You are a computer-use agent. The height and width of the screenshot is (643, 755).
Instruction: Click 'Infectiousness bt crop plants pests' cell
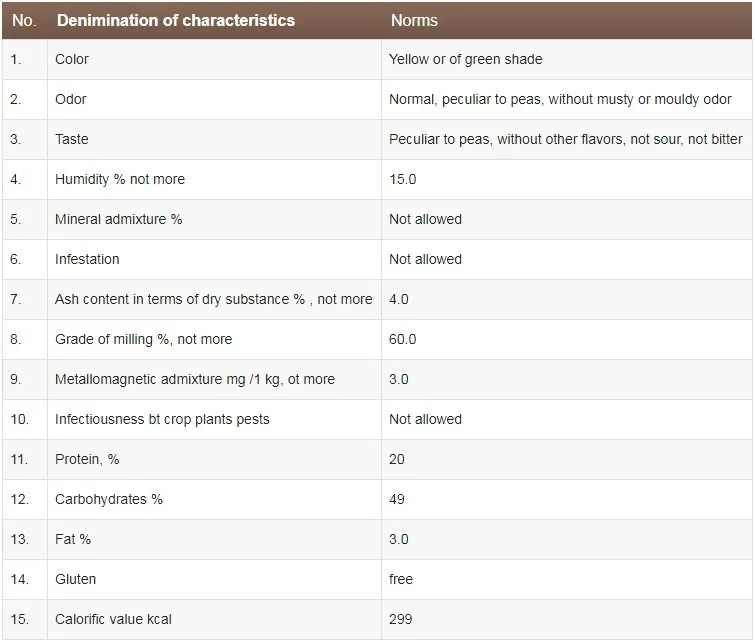point(162,419)
